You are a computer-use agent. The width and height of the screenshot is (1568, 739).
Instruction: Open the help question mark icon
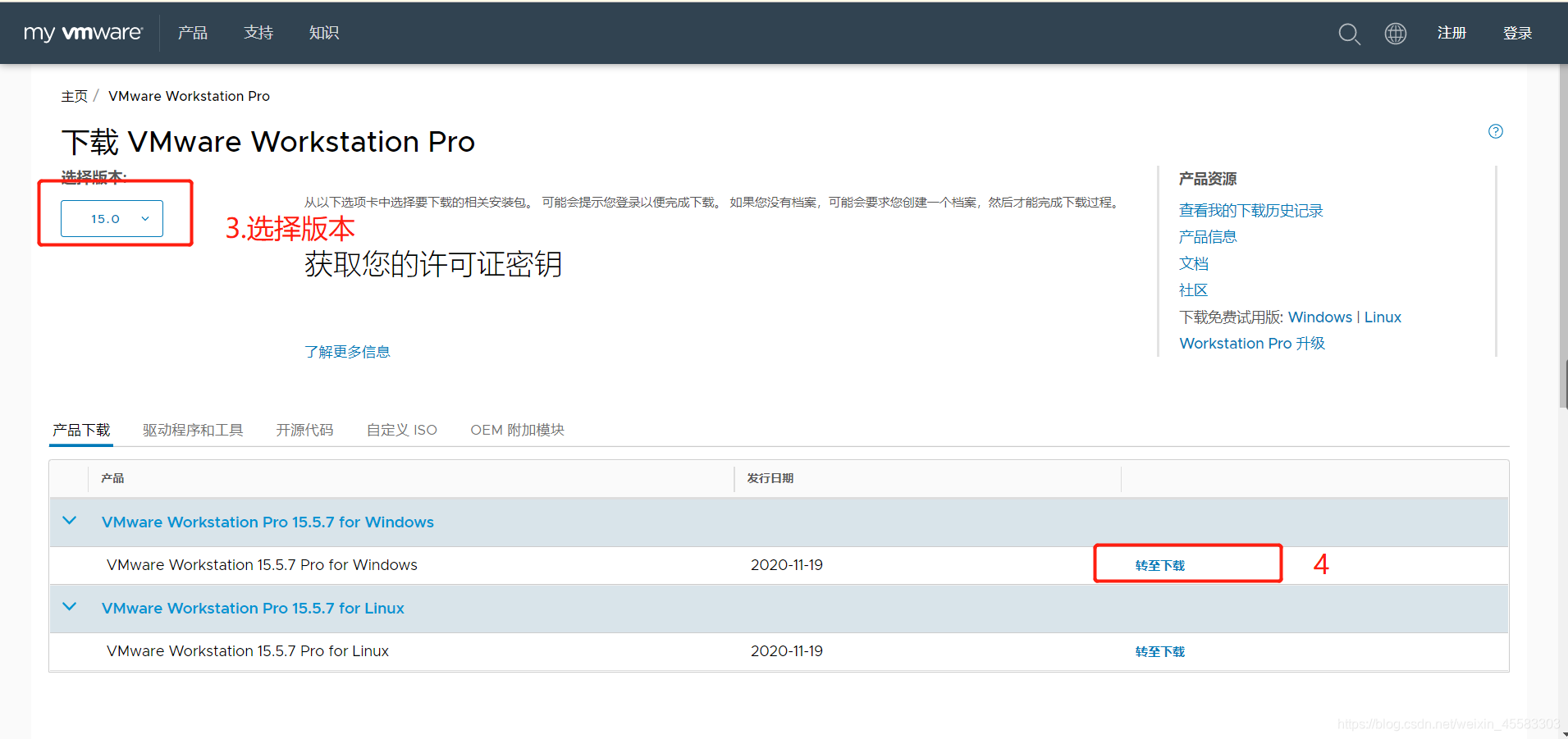click(1496, 131)
